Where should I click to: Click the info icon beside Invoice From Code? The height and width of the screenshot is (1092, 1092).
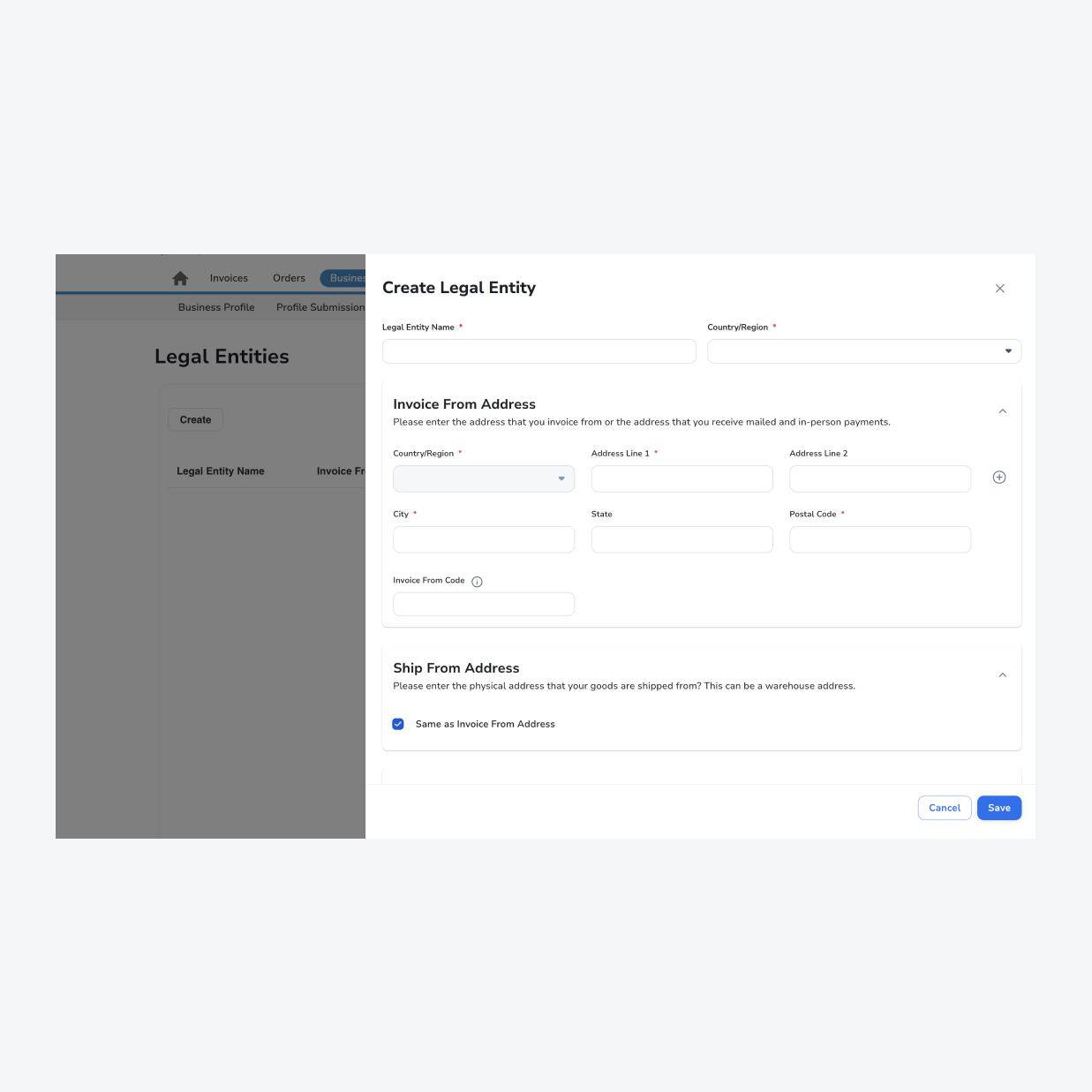pos(476,581)
